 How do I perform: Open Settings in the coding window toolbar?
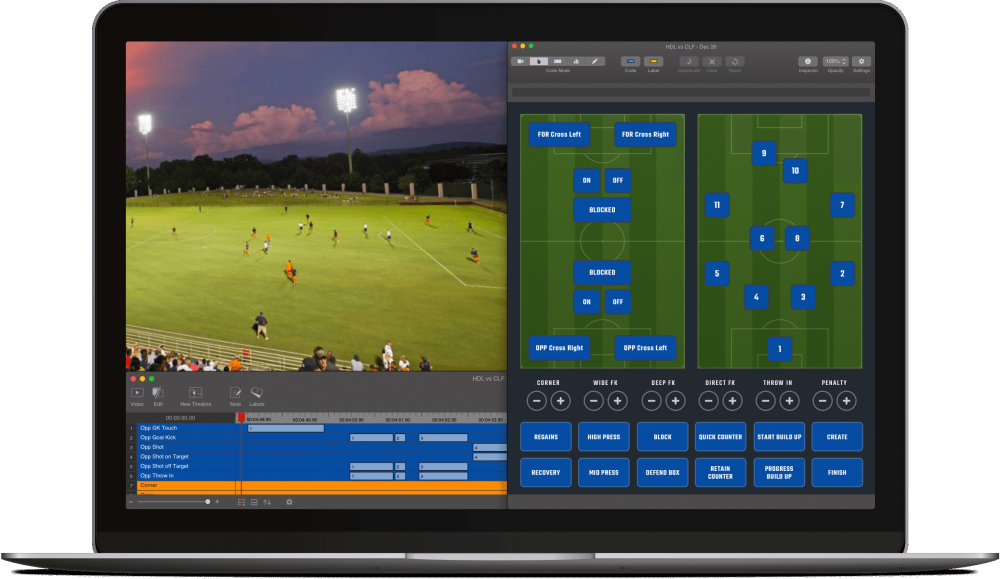point(862,61)
